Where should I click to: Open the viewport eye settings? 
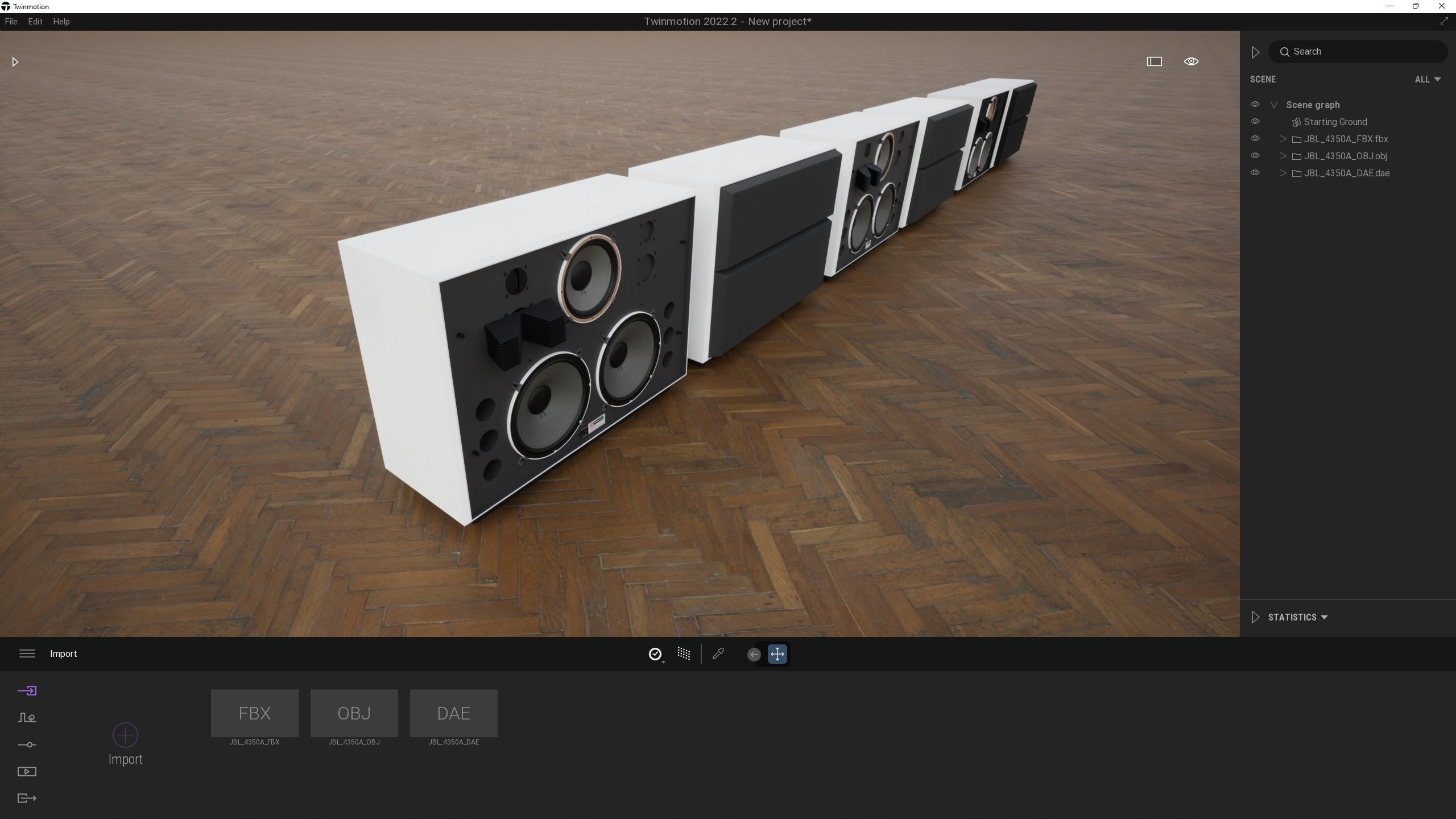pos(1191,61)
